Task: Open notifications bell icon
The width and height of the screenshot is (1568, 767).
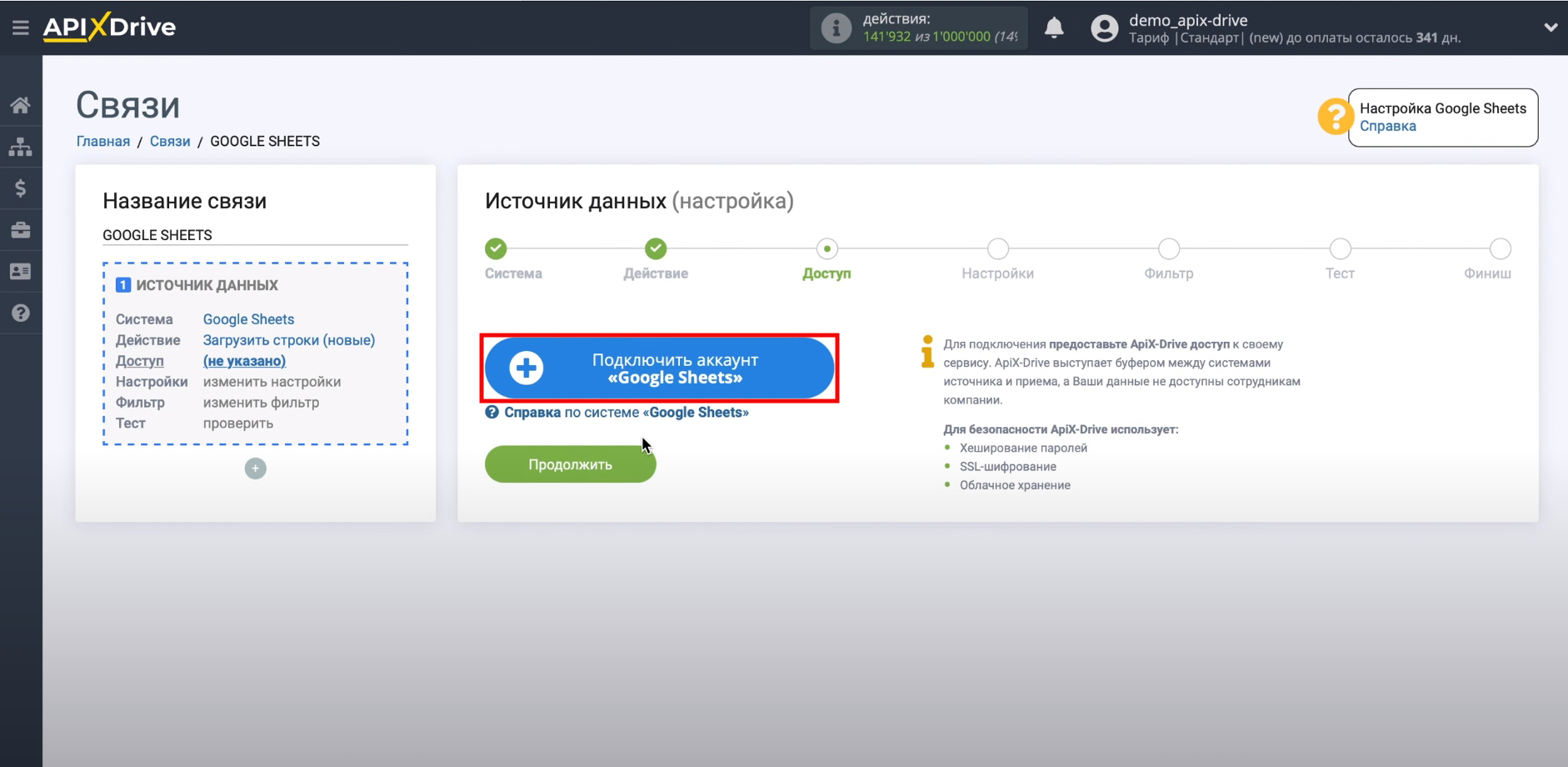Action: pos(1054,28)
